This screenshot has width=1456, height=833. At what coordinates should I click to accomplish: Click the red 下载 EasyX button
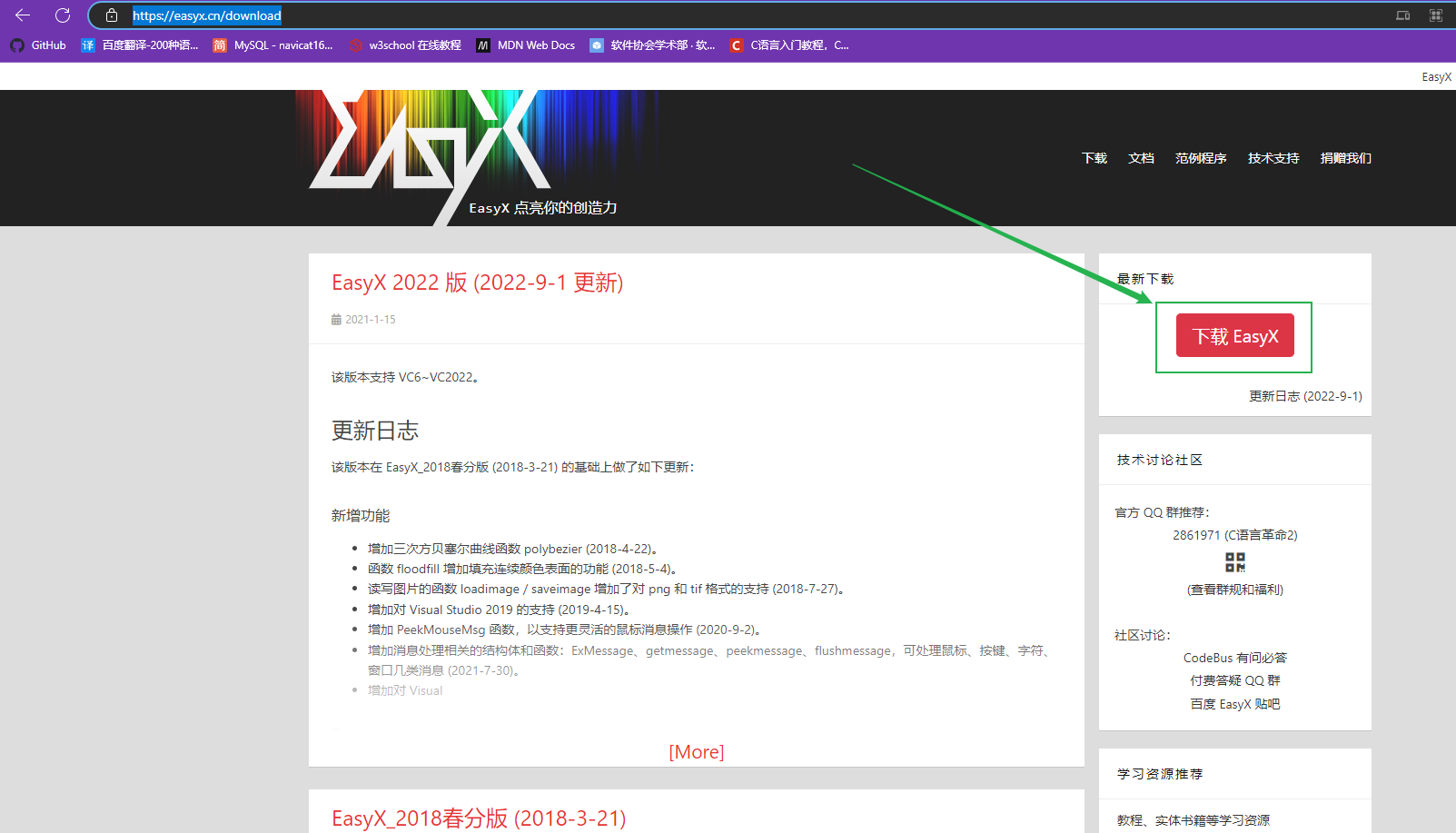point(1235,336)
